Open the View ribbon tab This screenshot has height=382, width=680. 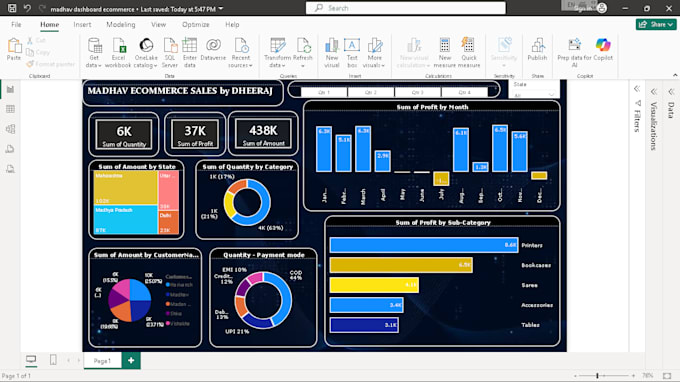pos(158,25)
